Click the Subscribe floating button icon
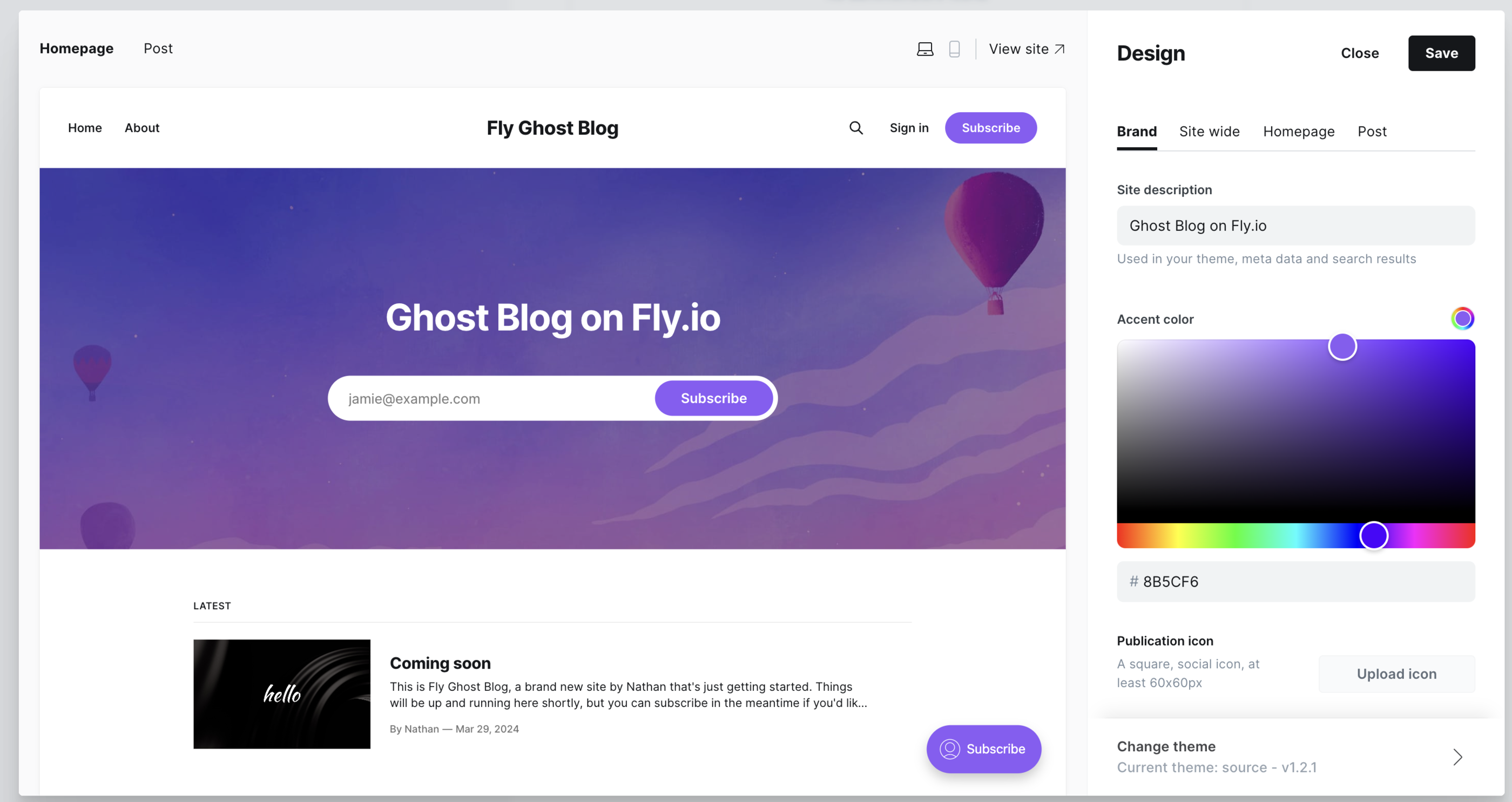This screenshot has height=802, width=1512. [x=949, y=748]
